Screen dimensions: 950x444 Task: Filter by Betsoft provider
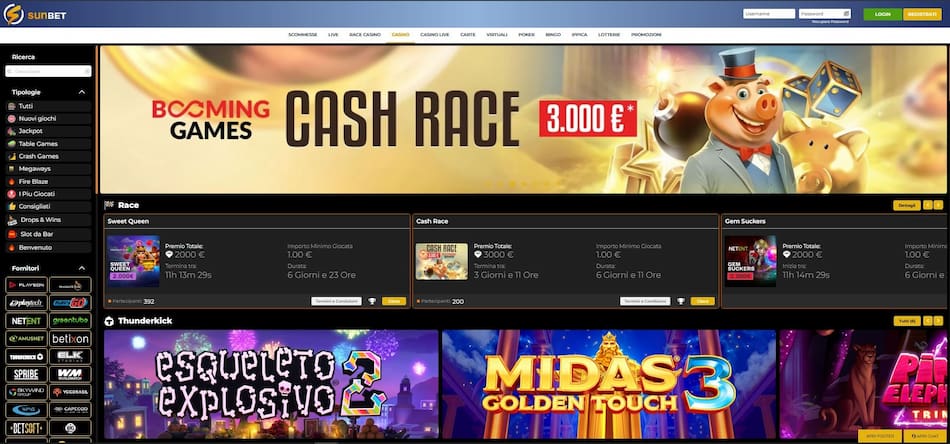(26, 428)
